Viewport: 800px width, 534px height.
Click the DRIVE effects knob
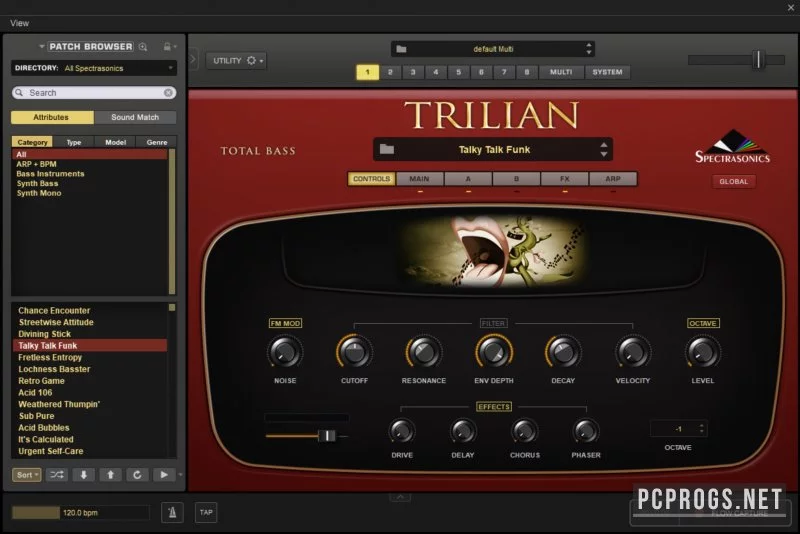coord(402,431)
